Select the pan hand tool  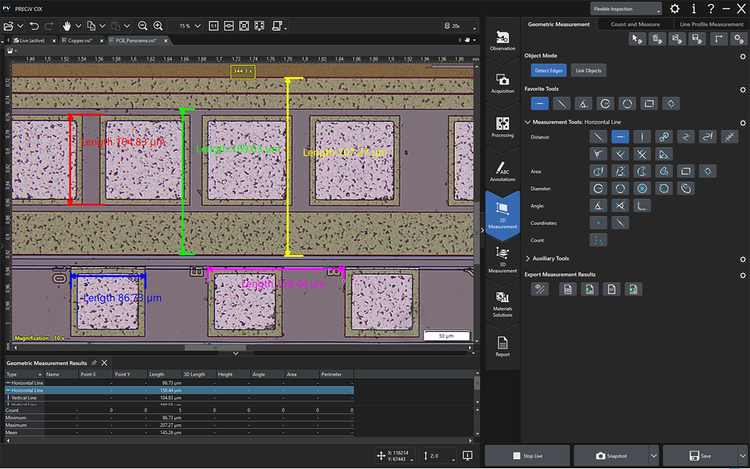(x=67, y=25)
